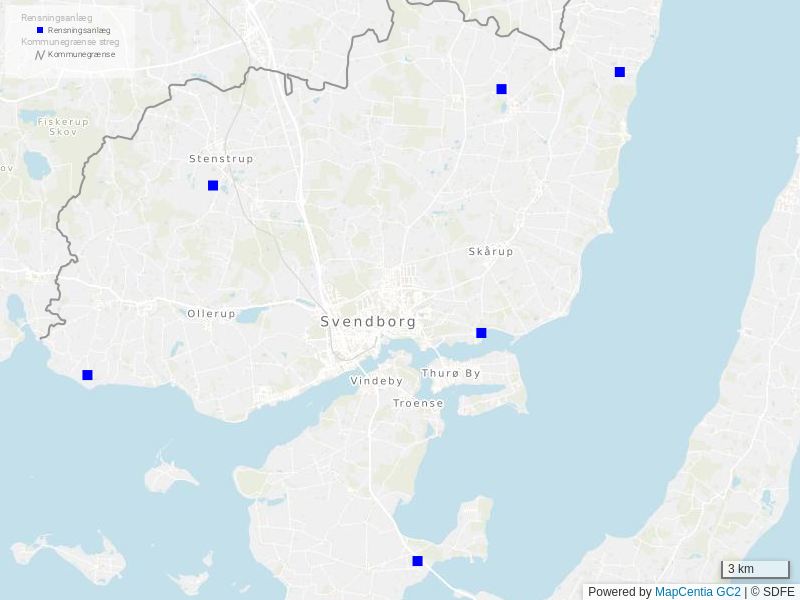Open the MapCentia GC2 link
Screen dimensions: 800x600
pyautogui.click(x=697, y=592)
